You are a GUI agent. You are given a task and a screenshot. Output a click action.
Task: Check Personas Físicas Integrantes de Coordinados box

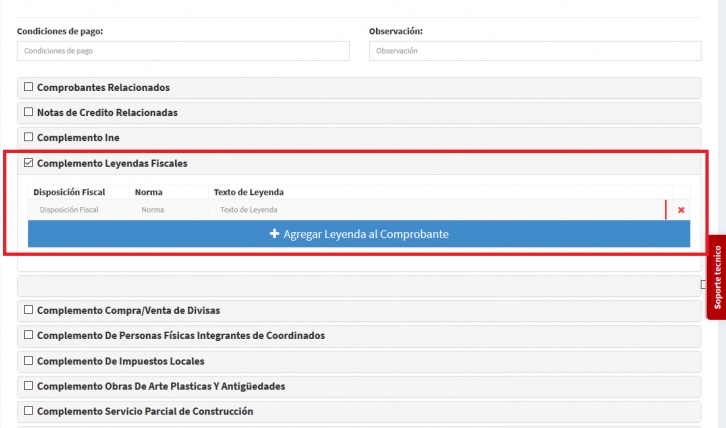click(x=29, y=335)
